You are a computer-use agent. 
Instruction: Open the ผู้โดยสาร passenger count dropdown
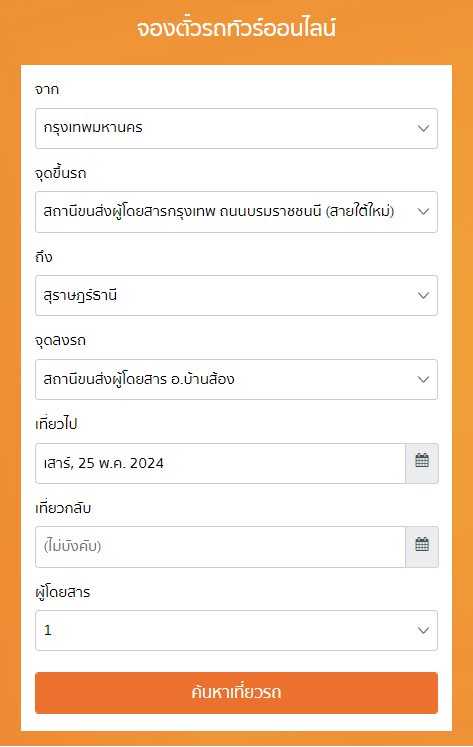click(236, 630)
